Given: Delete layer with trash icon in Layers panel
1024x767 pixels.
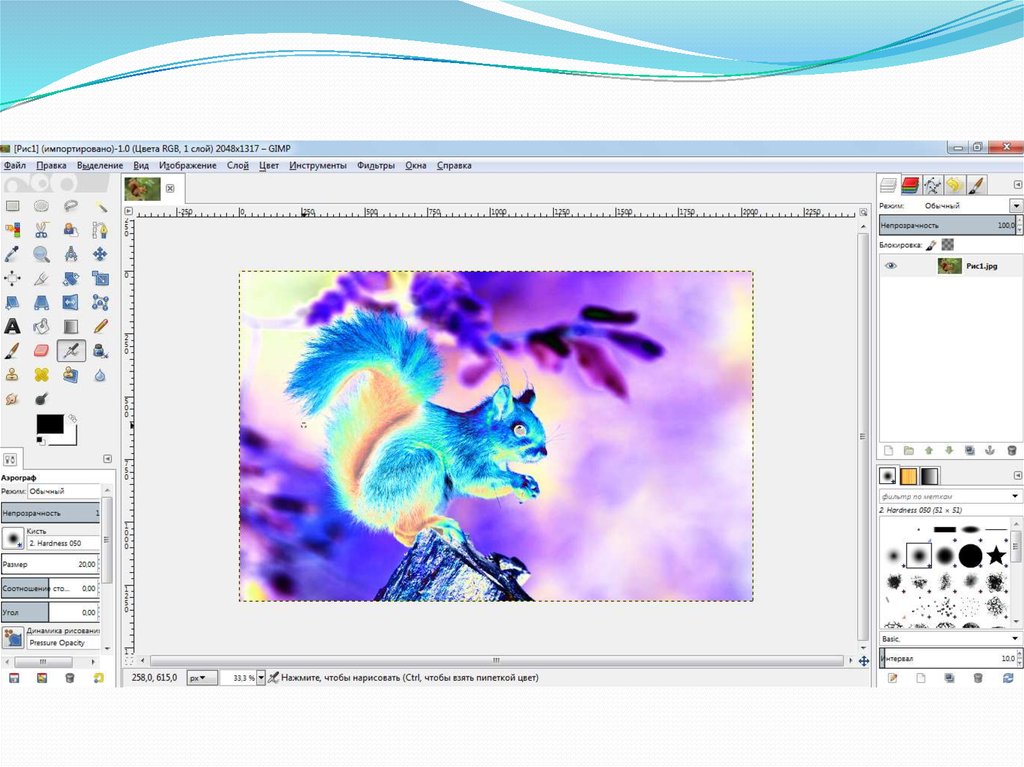Looking at the screenshot, I should click(x=1012, y=451).
